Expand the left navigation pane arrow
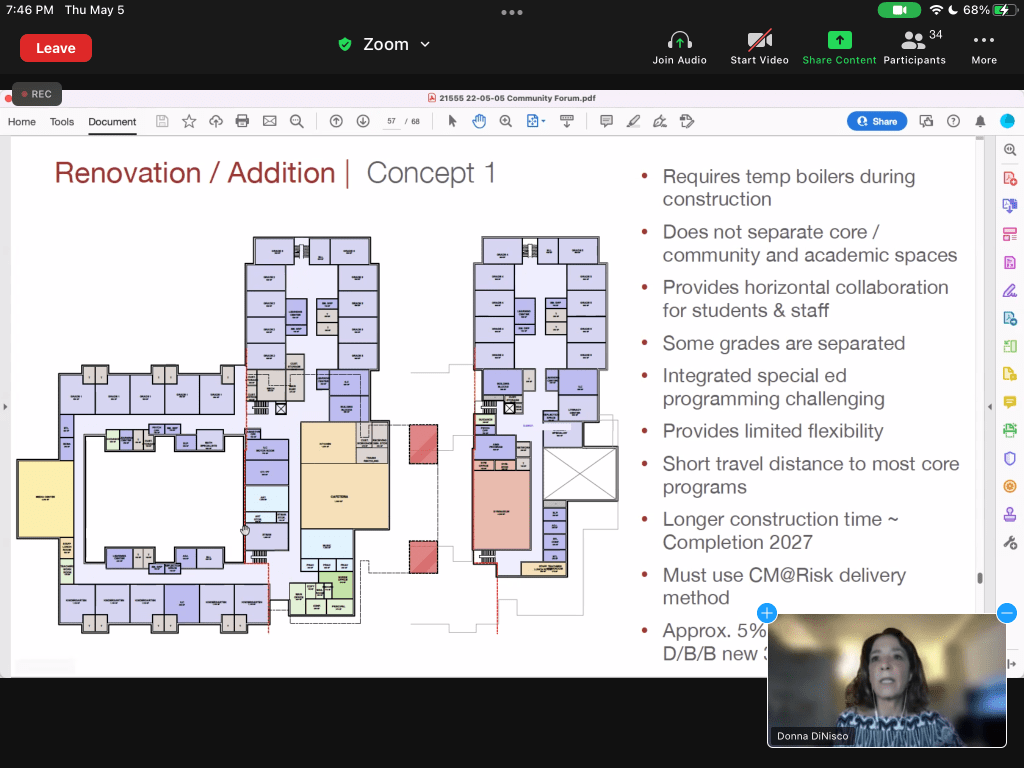 (5, 407)
